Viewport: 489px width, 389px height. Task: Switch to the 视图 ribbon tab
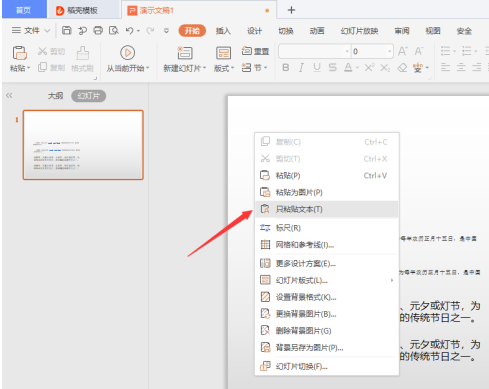433,31
